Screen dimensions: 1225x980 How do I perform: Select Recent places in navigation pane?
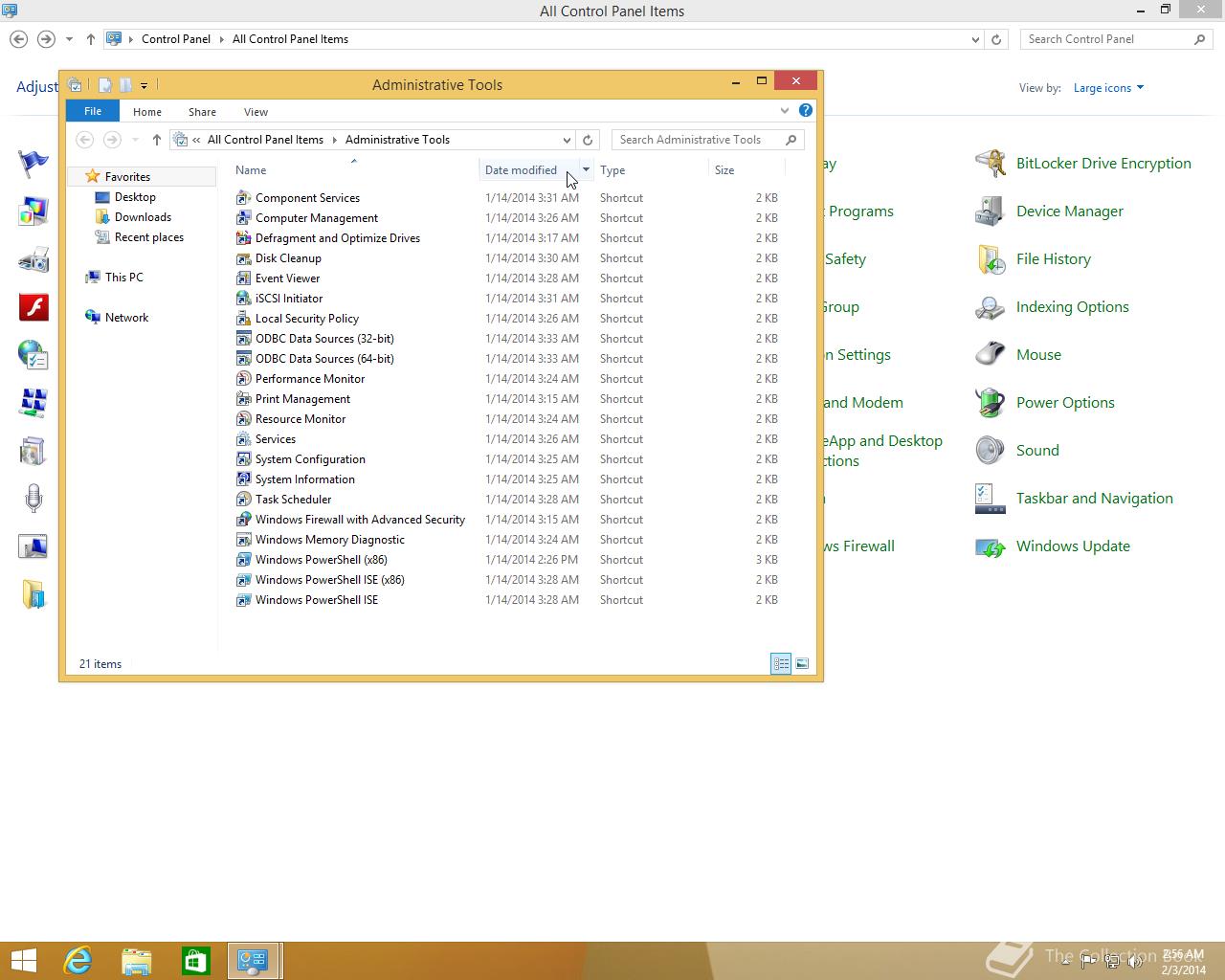[x=148, y=237]
